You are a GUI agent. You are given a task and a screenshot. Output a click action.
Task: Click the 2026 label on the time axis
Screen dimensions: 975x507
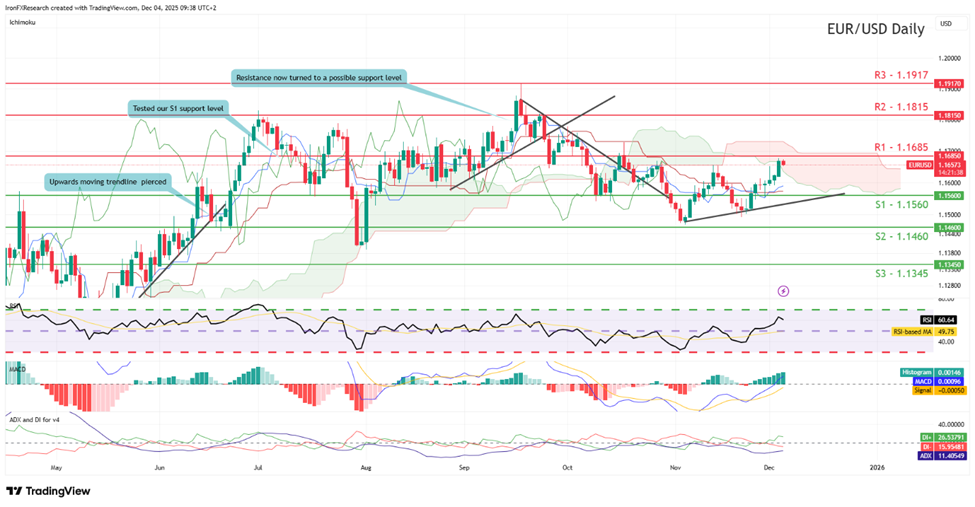click(x=877, y=466)
